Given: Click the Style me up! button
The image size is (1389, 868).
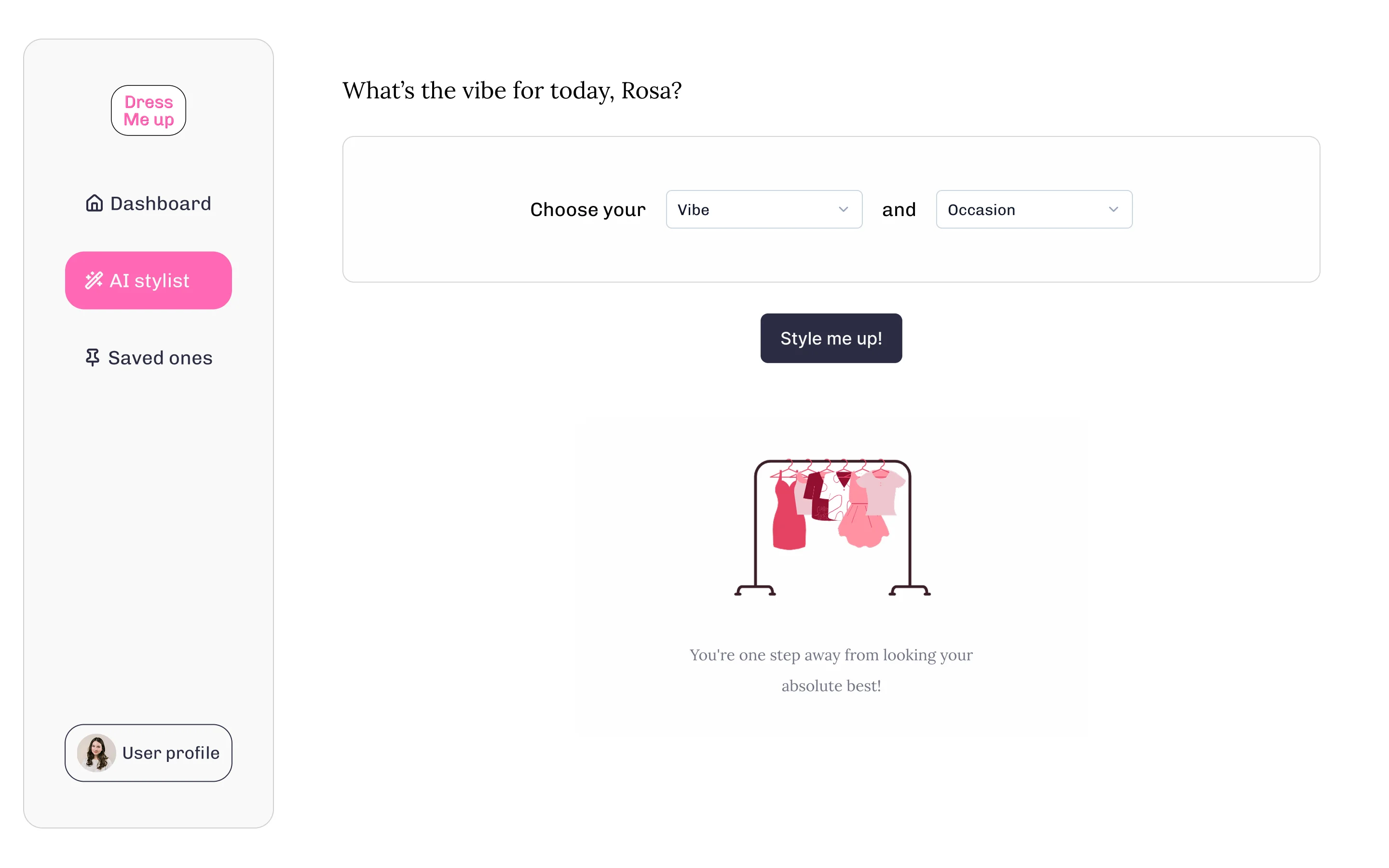Looking at the screenshot, I should coord(831,338).
